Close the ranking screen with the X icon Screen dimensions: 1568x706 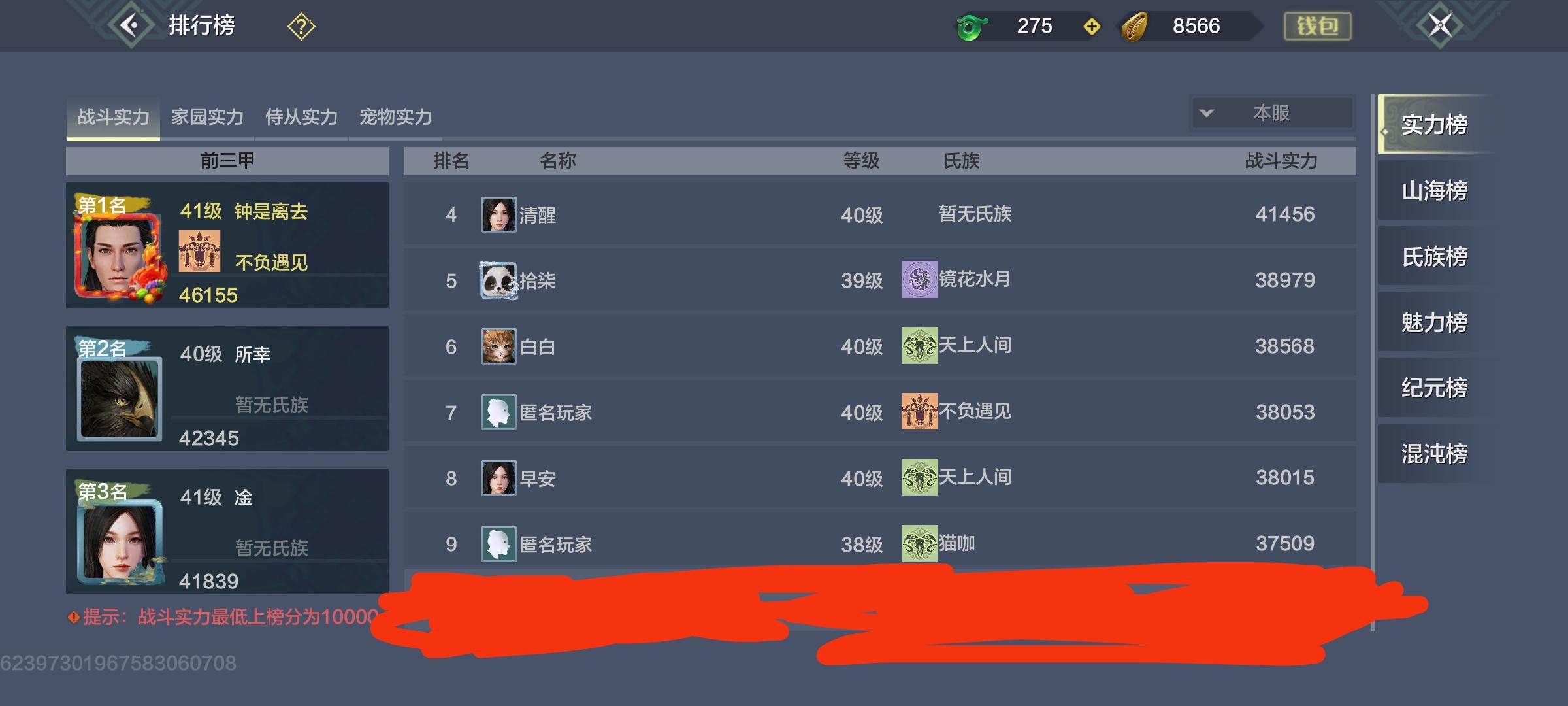pos(1440,25)
